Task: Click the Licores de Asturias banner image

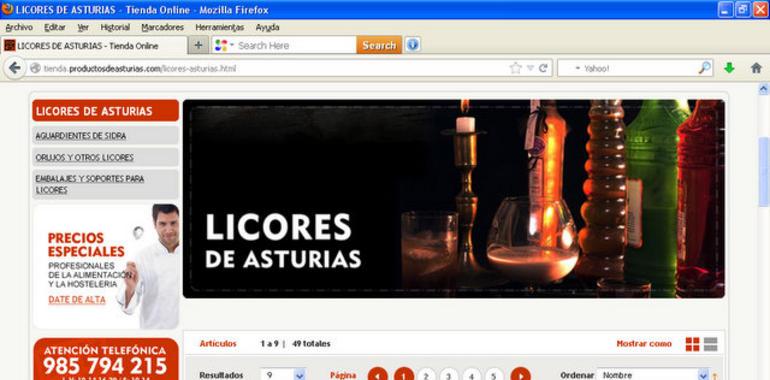Action: click(x=454, y=198)
